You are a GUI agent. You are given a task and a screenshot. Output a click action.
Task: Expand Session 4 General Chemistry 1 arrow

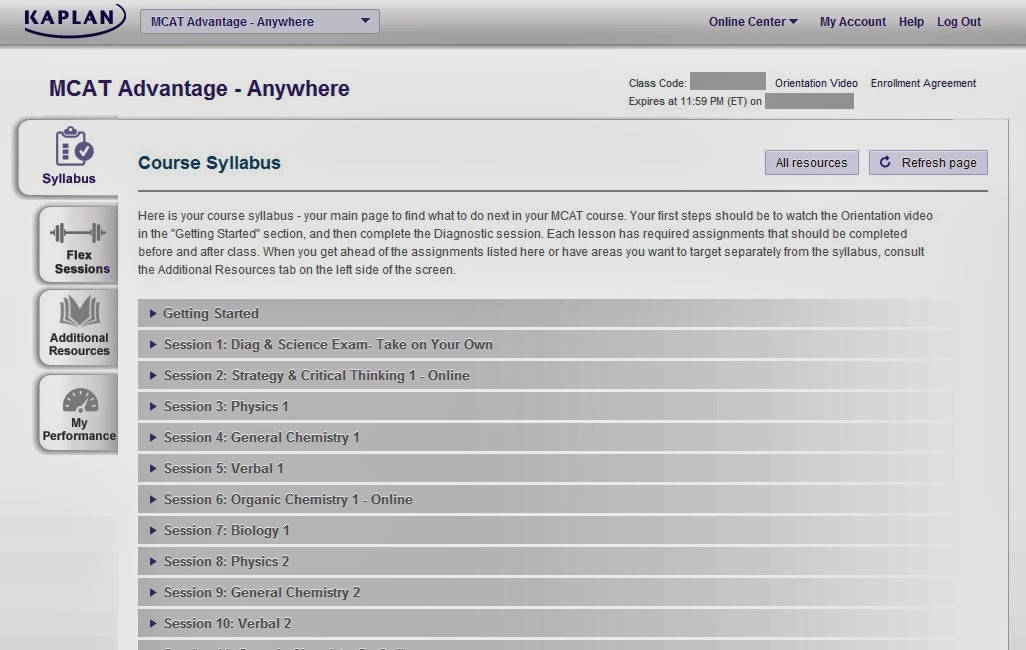coord(152,437)
